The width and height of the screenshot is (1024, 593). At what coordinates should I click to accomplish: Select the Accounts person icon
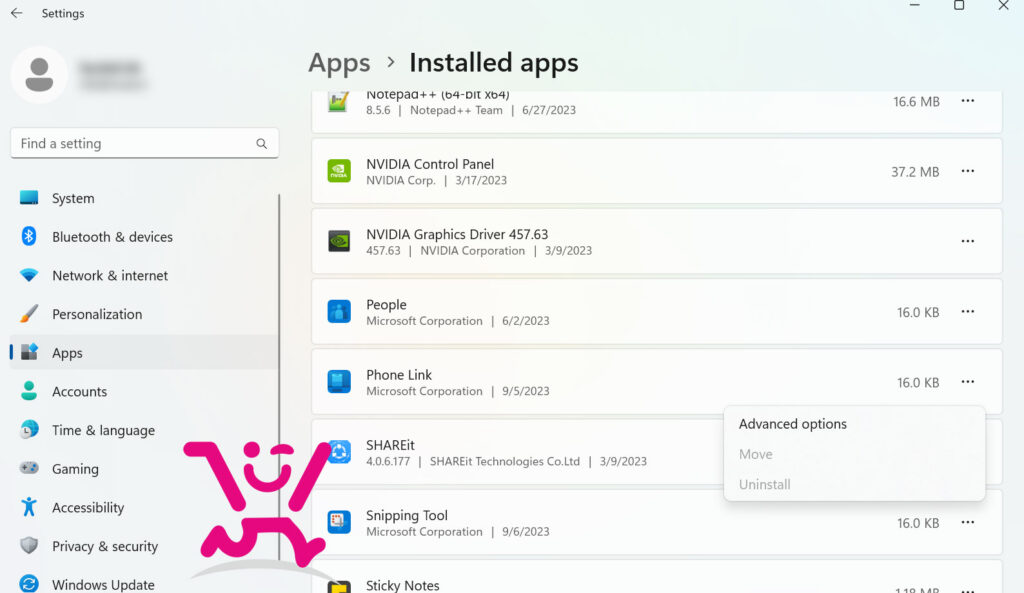click(29, 391)
